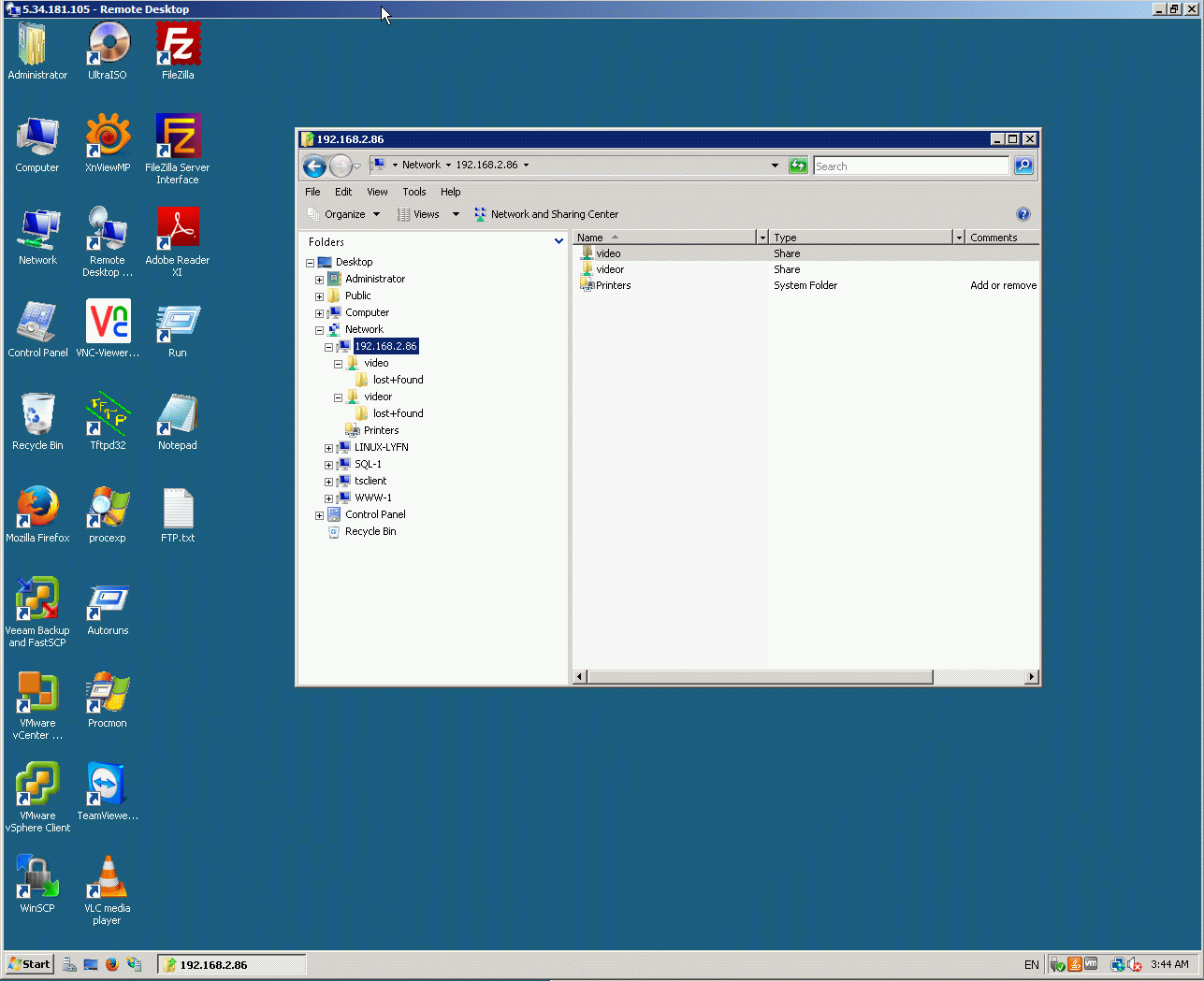Open WinSCP desktop shortcut

coord(37,884)
